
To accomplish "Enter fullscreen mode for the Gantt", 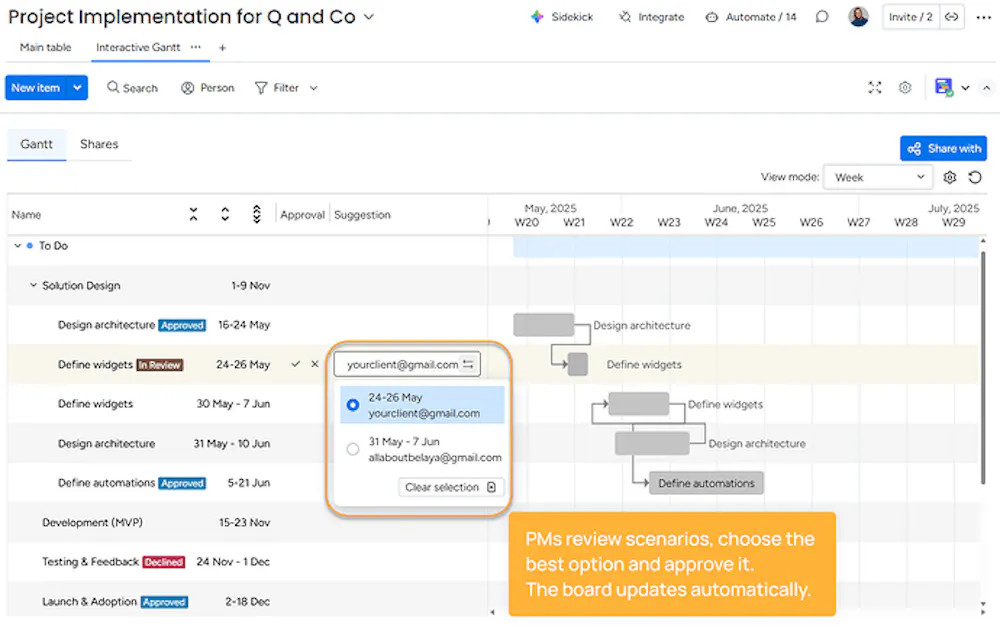I will tap(875, 88).
